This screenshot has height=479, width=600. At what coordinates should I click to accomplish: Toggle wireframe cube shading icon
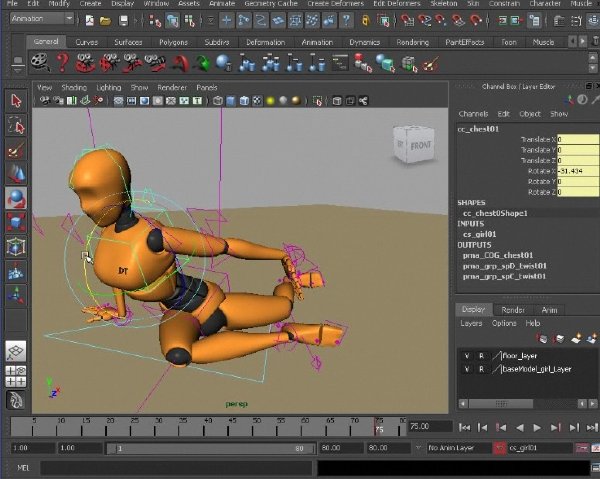(218, 101)
